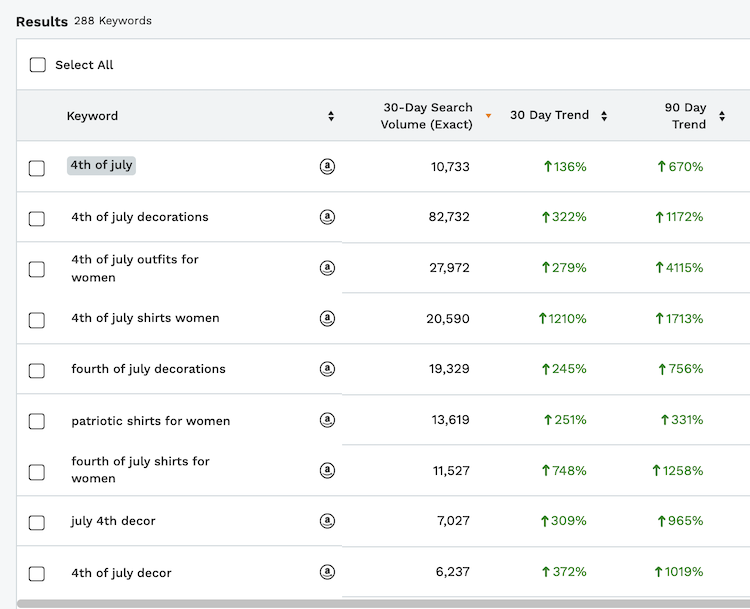Open Amazon icon for july 4th decor
Screen dimensions: 750x609
click(x=327, y=521)
